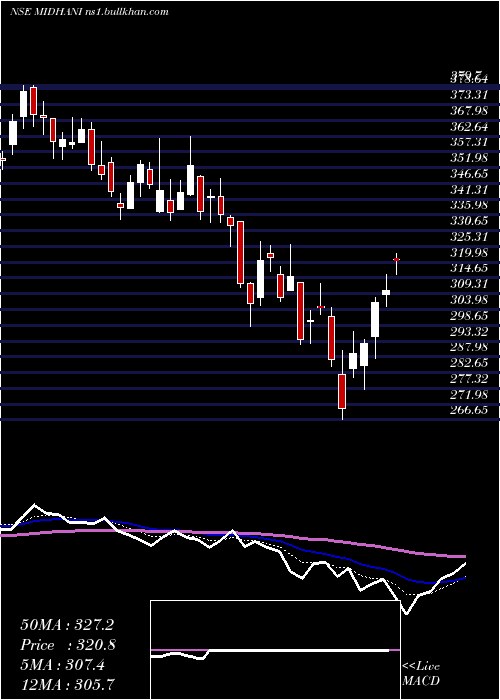Screen dimensions: 500x700
Task: Select the 346.65 axis value
Action: [x=469, y=174]
